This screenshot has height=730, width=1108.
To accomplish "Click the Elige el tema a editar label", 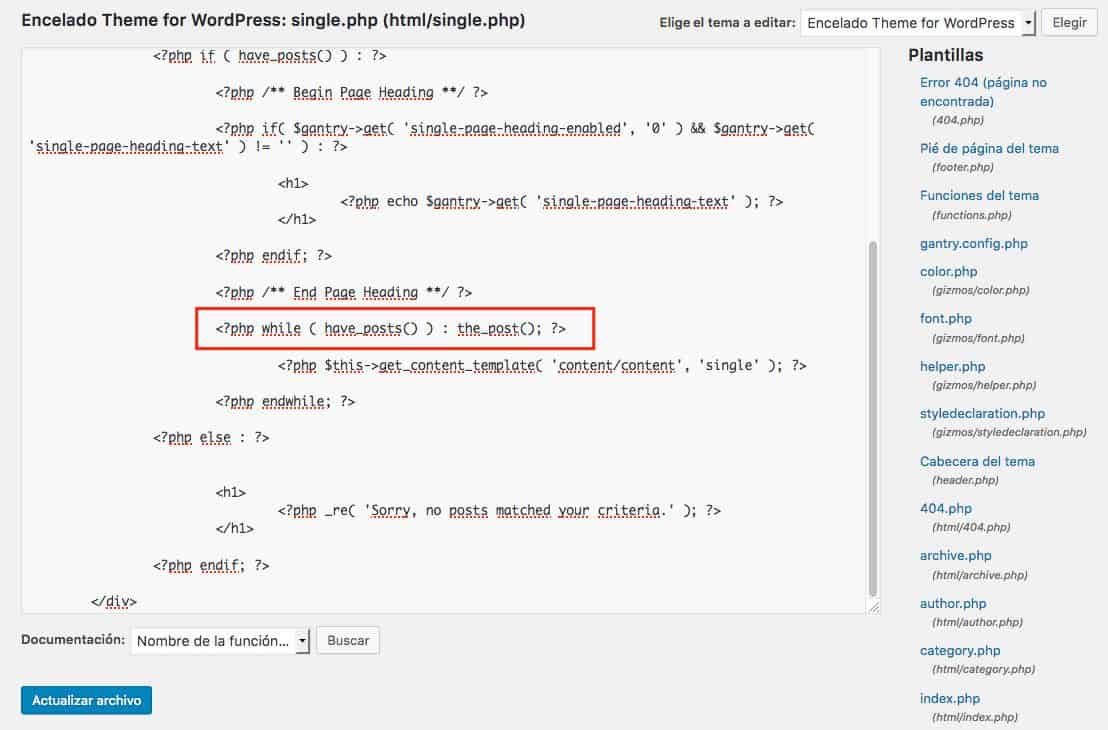I will coord(727,23).
